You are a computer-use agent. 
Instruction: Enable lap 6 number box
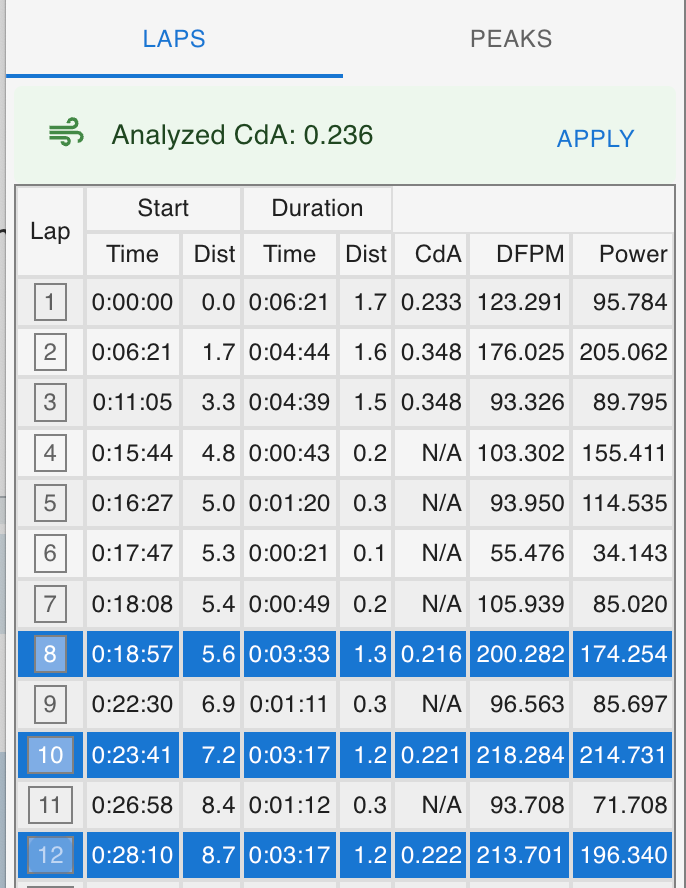tap(50, 553)
